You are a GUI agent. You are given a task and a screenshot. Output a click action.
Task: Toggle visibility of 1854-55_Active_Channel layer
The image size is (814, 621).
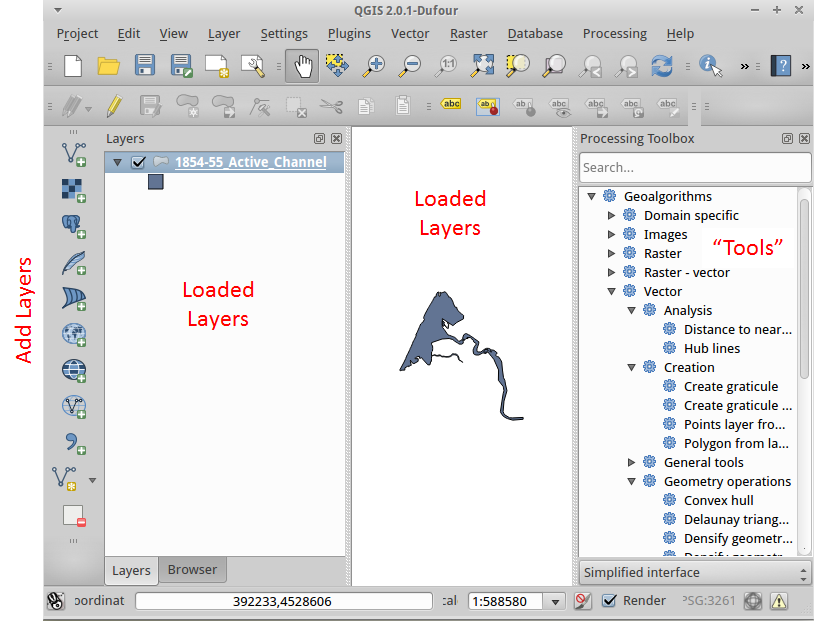coord(139,162)
